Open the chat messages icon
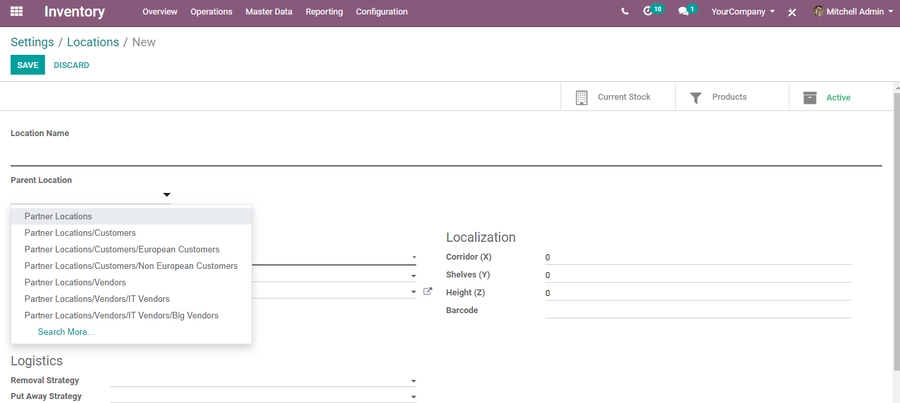The image size is (900, 403). click(684, 12)
